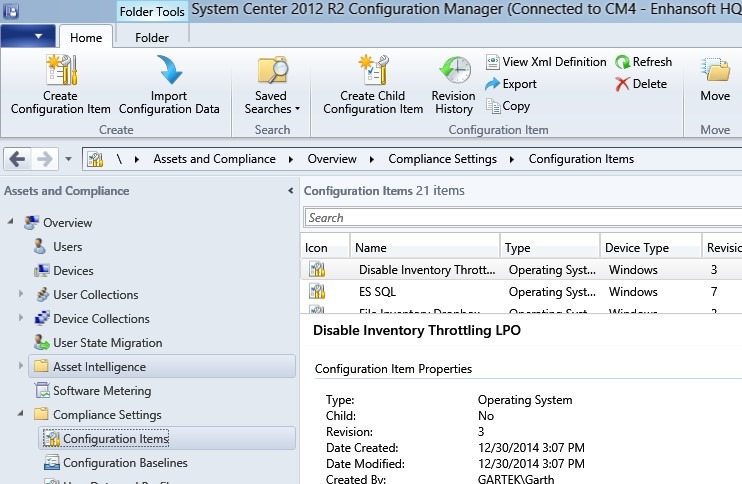Sort by the Type column header
Viewport: 742px width, 484px height.
550,247
